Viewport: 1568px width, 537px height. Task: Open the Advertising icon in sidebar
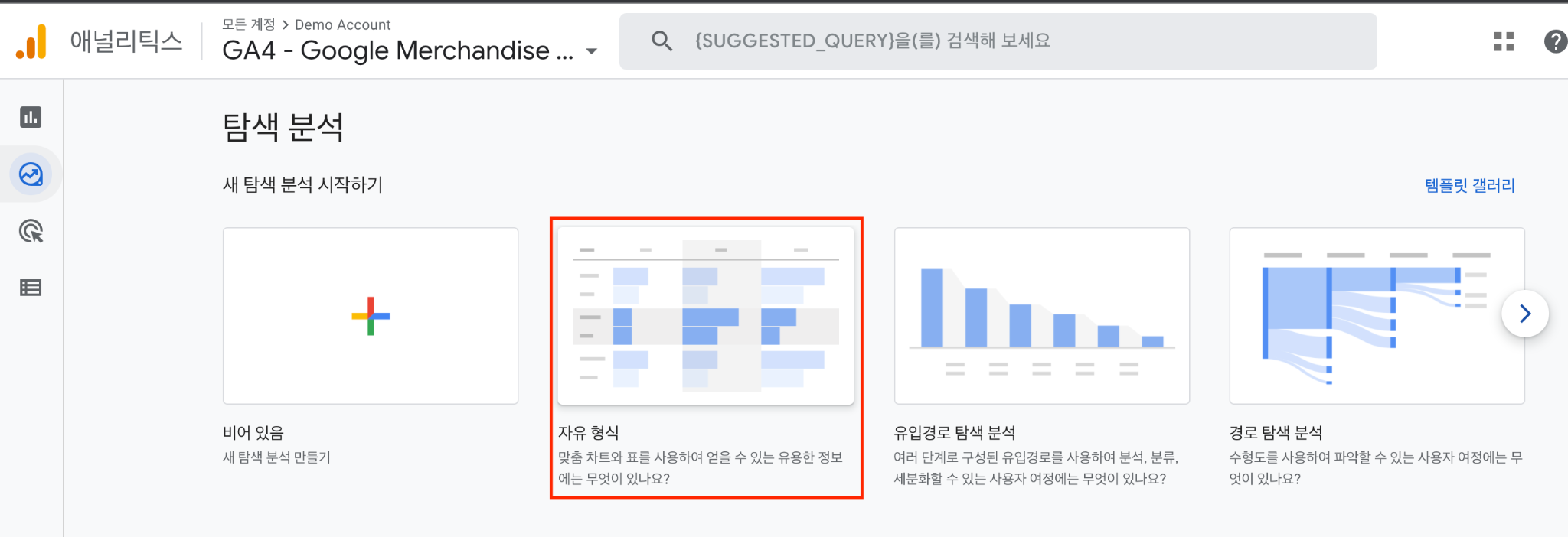(31, 231)
